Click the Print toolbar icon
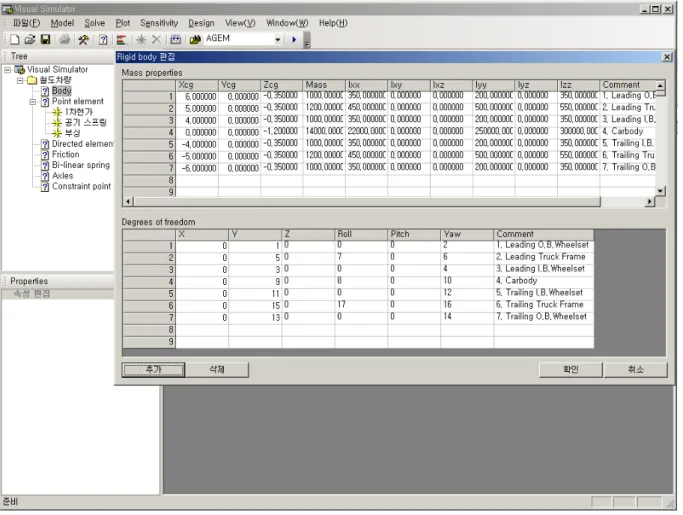The width and height of the screenshot is (683, 515). [x=64, y=40]
